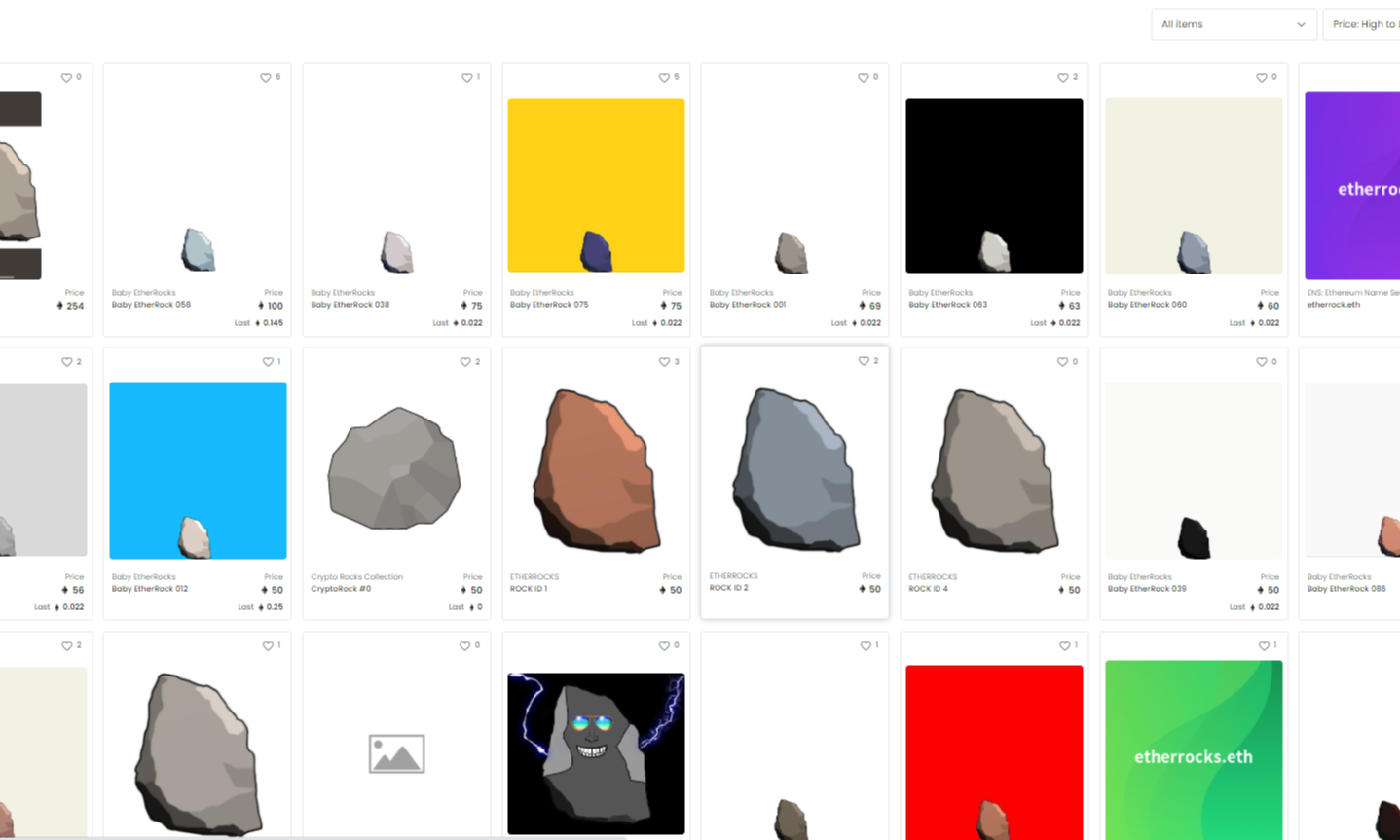
Task: Open the Baby EtherRock 063 title
Action: point(947,305)
